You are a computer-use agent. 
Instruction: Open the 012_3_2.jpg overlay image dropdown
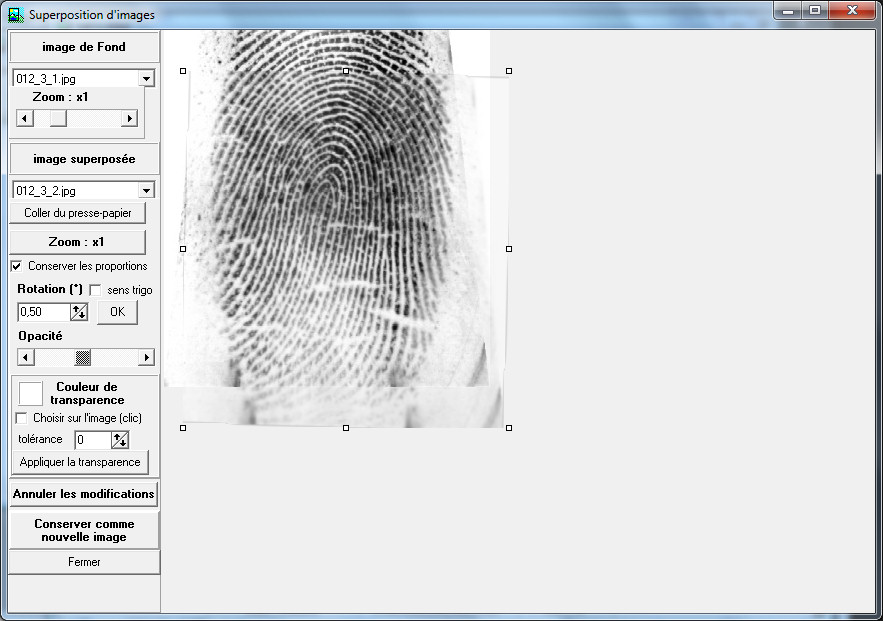(x=146, y=190)
